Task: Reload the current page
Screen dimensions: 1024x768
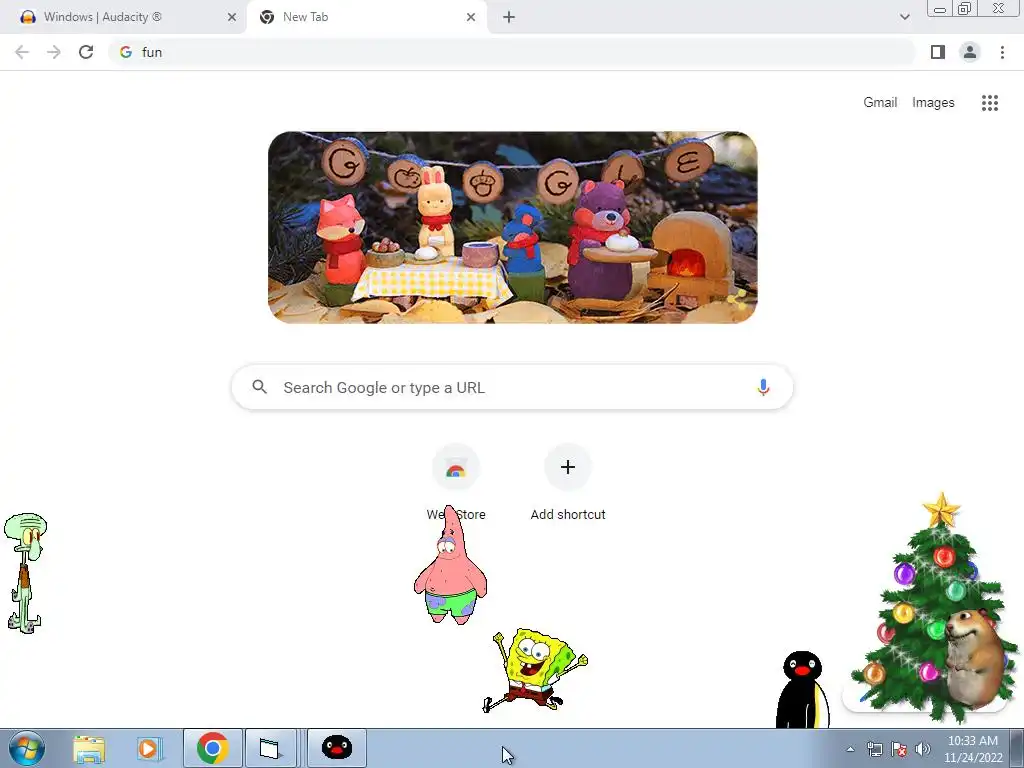Action: coord(86,52)
